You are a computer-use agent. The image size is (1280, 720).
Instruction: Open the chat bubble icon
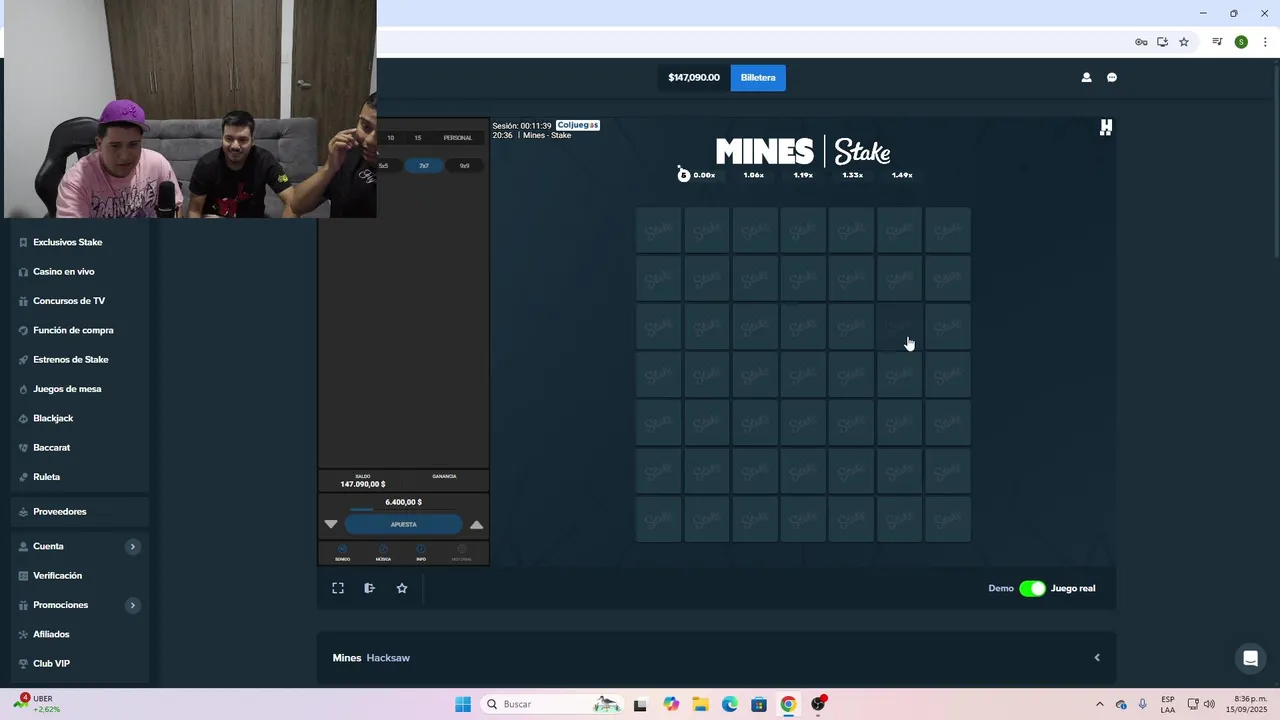[x=1112, y=77]
